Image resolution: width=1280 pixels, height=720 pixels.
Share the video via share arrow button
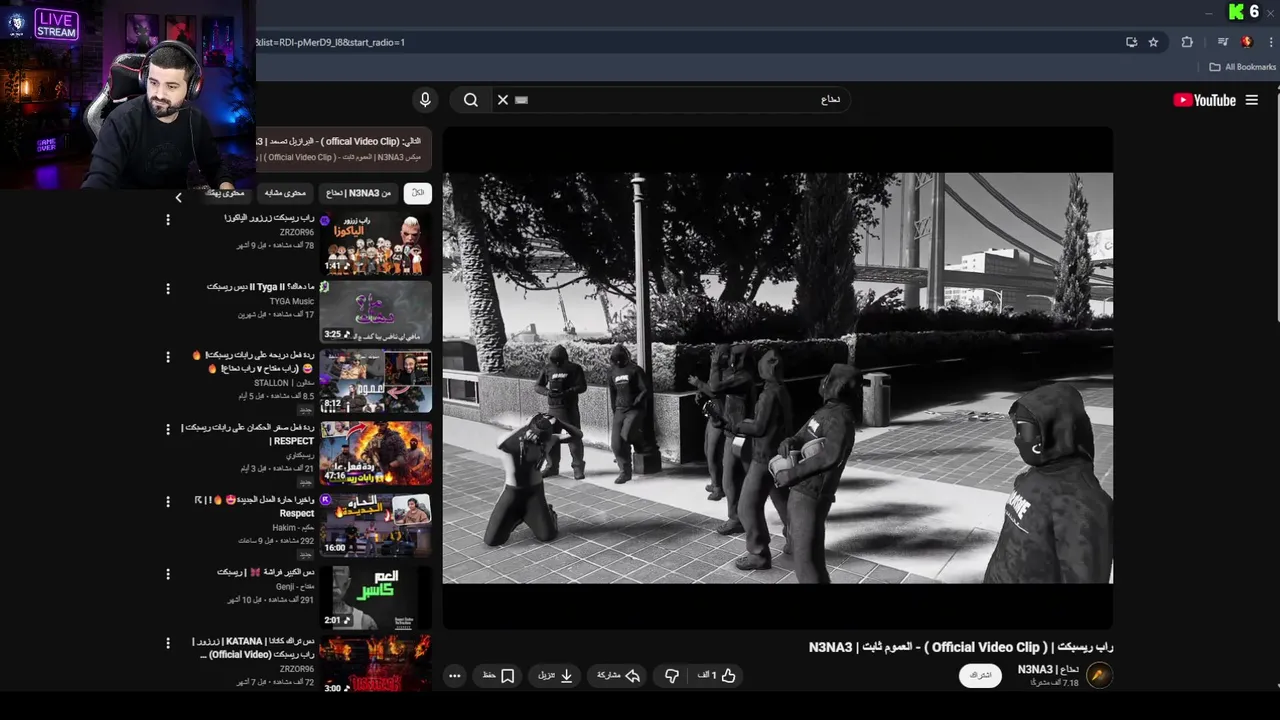(x=618, y=676)
